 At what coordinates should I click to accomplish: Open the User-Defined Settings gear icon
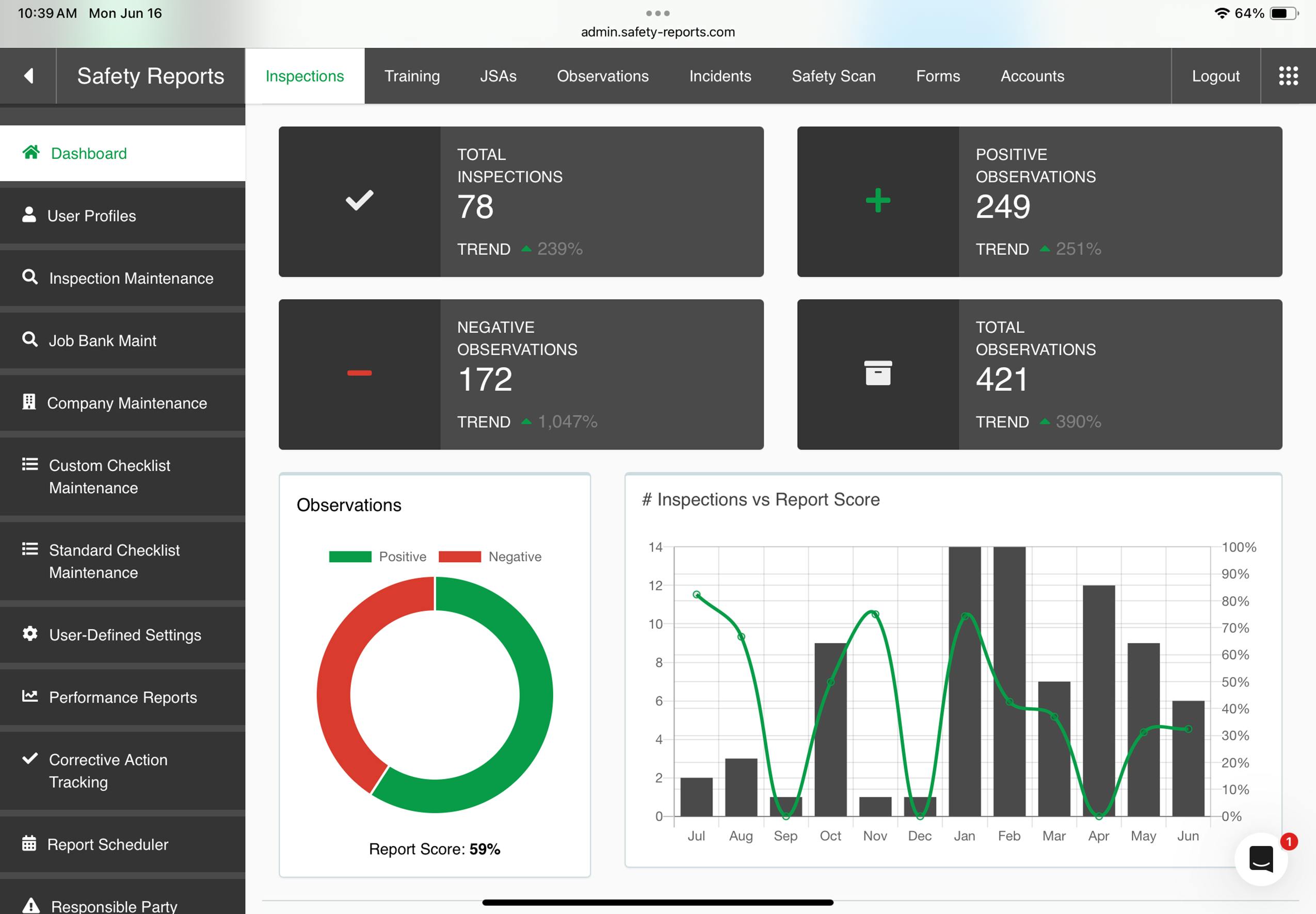point(29,634)
